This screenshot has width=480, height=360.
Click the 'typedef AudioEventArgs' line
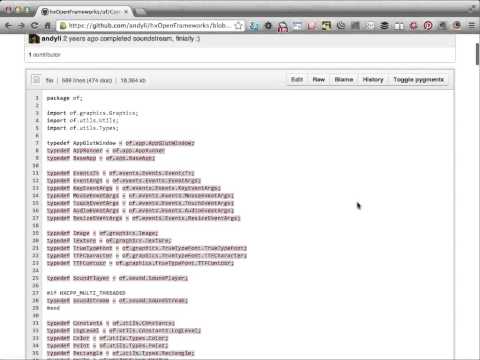coord(140,210)
